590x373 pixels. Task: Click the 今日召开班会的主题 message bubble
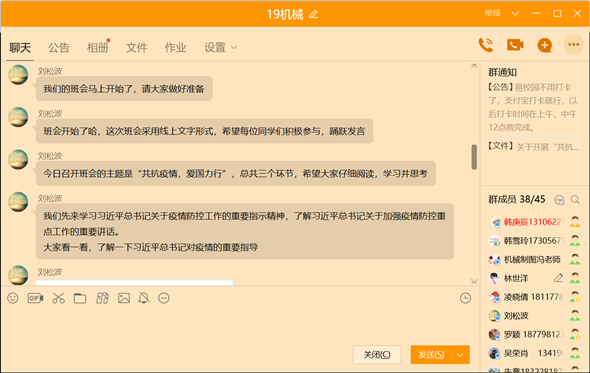click(236, 174)
